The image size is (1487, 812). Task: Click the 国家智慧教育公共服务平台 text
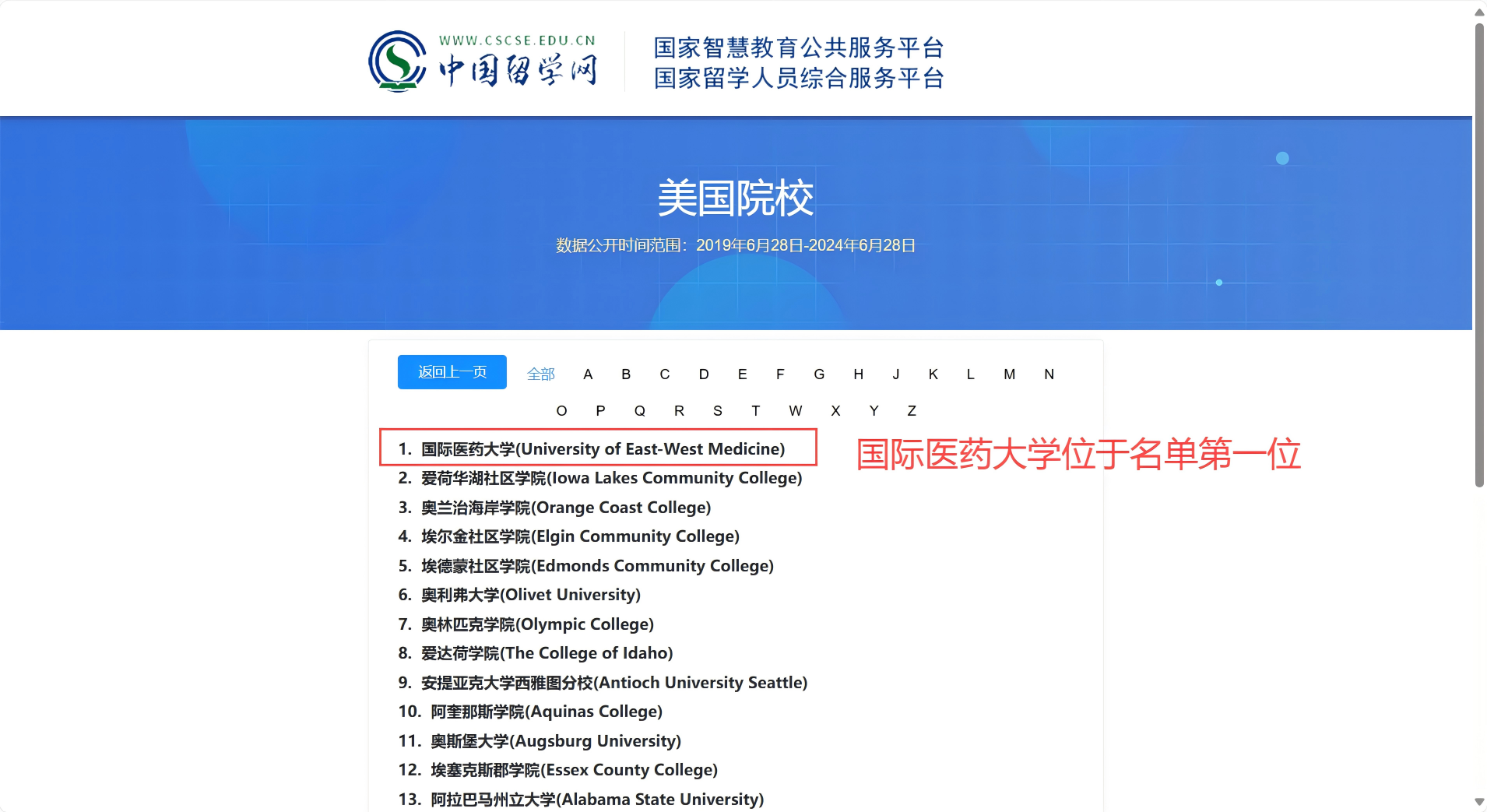tap(799, 47)
